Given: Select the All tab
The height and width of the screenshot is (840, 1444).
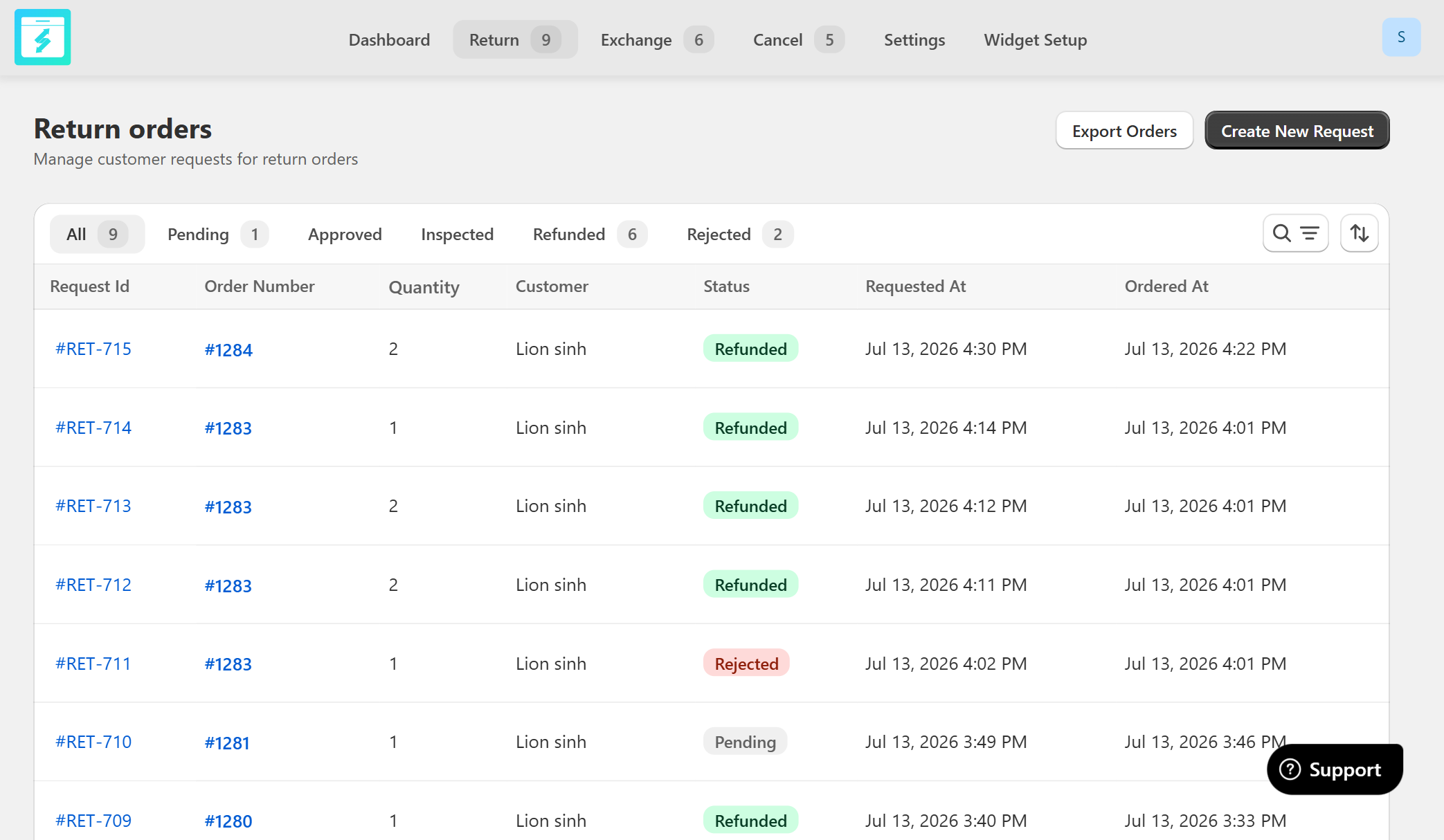Looking at the screenshot, I should tap(97, 235).
